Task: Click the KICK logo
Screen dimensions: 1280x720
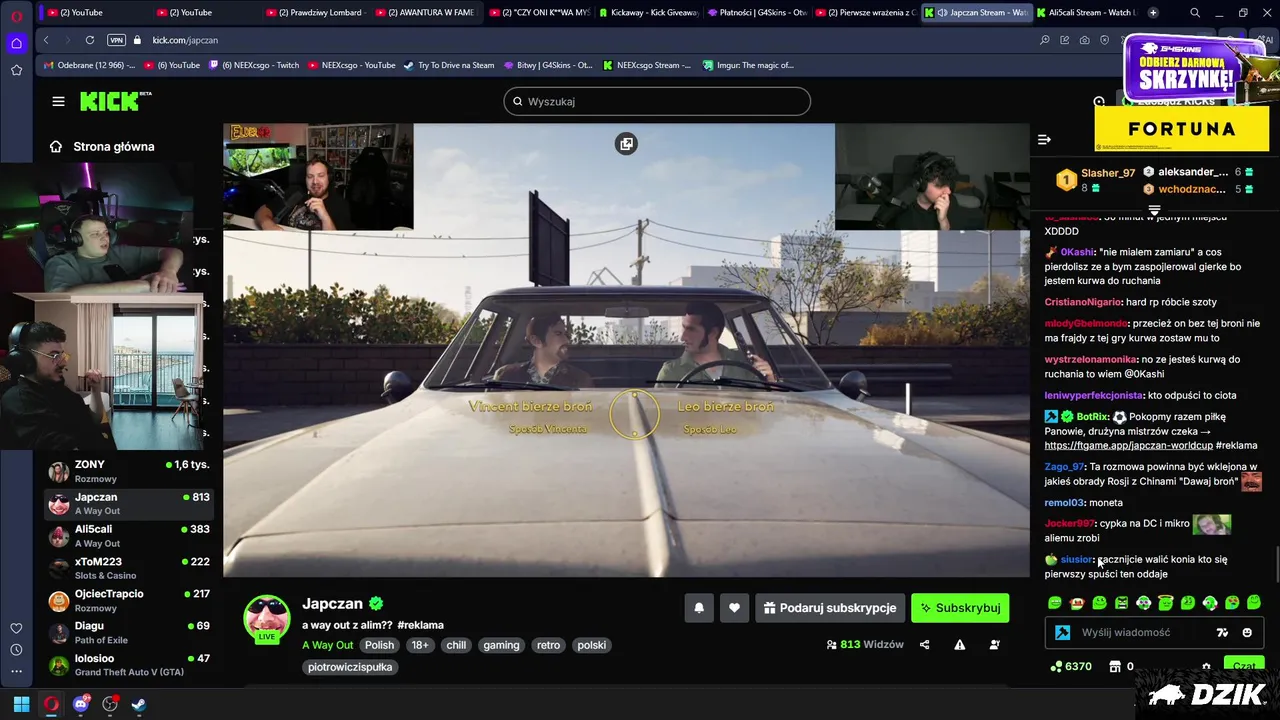Action: 116,101
